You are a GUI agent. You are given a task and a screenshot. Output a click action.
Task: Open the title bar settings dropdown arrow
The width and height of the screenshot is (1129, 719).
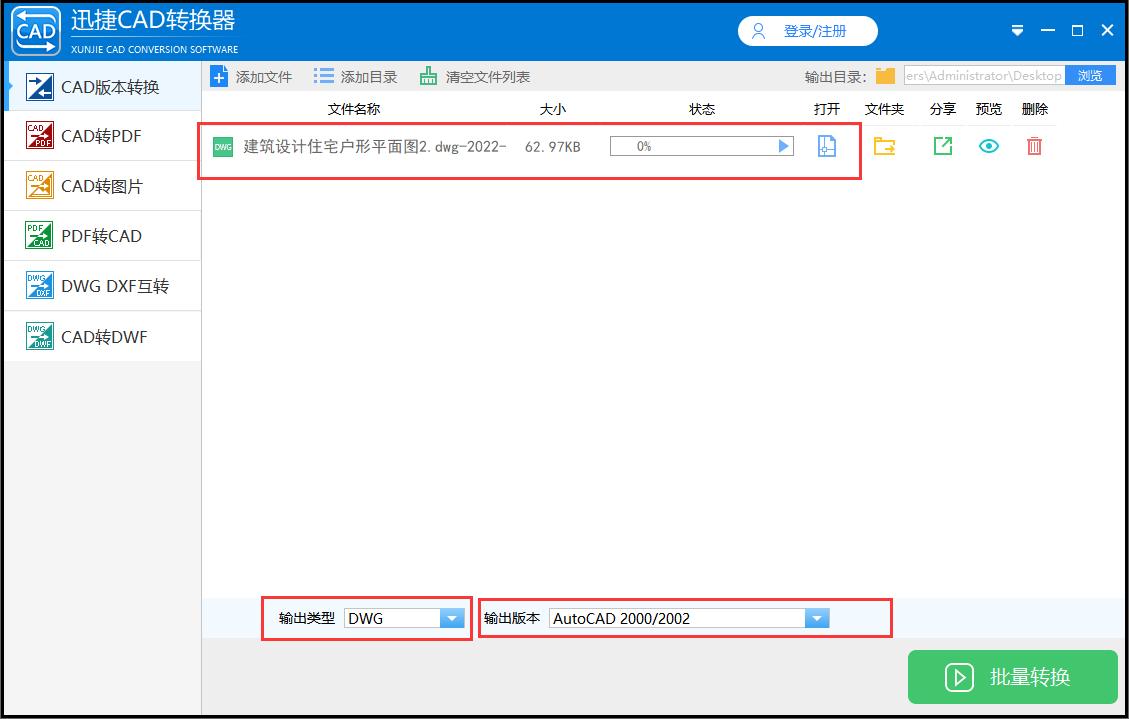pos(1018,31)
